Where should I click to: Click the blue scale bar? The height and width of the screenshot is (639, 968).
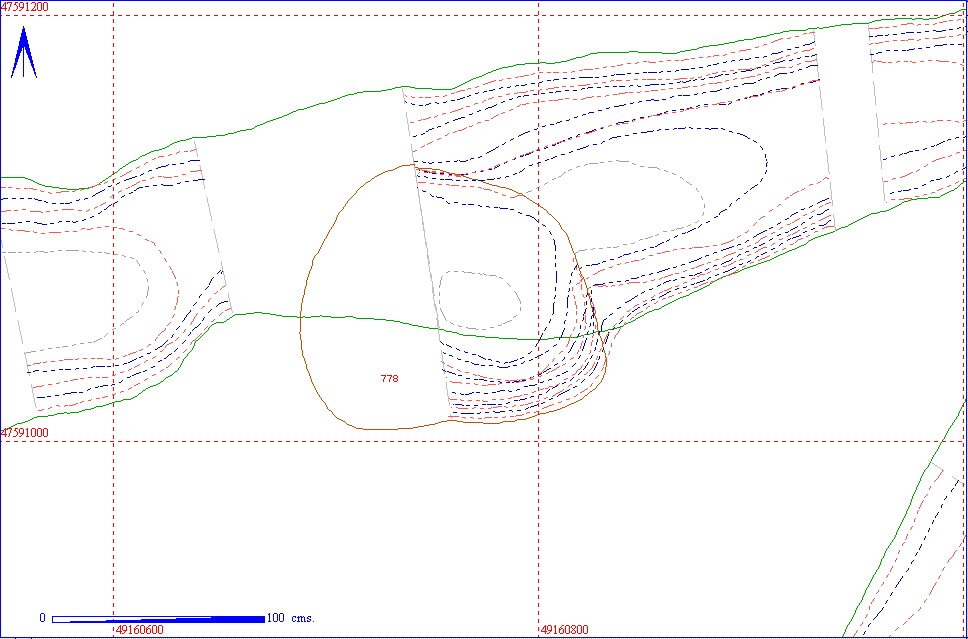159,619
